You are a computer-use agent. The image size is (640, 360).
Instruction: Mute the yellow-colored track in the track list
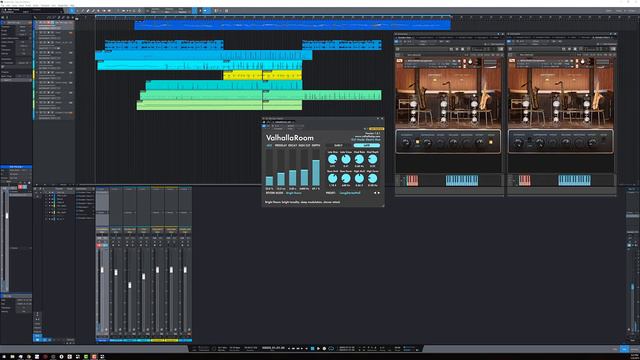(40, 72)
